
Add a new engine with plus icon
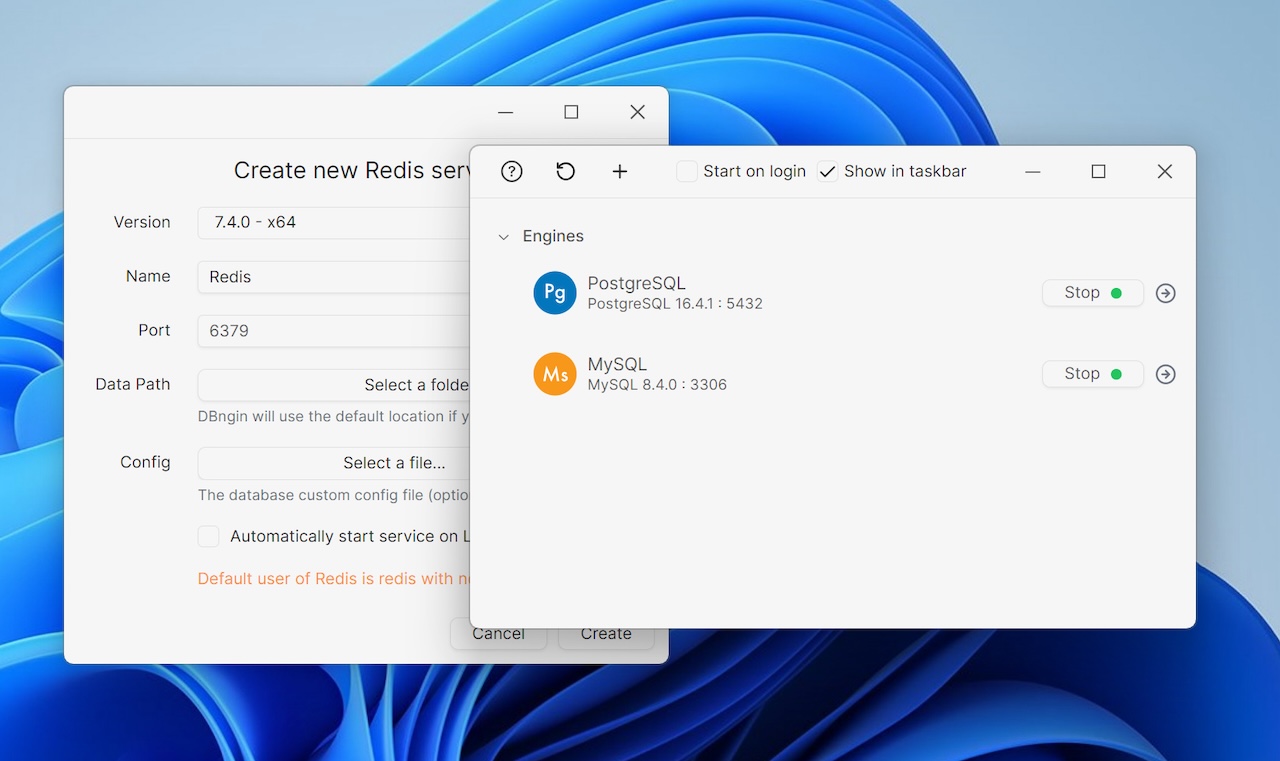point(620,171)
